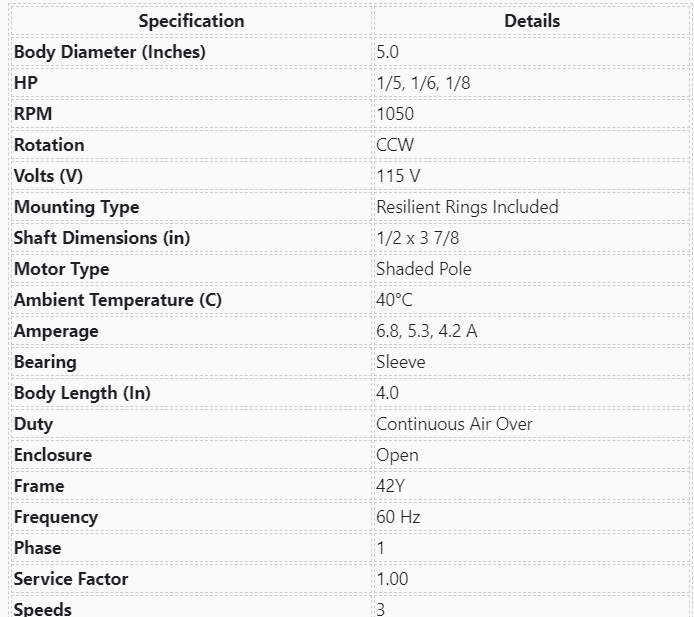Select the Ambient Temperature (C) label

[x=118, y=300]
